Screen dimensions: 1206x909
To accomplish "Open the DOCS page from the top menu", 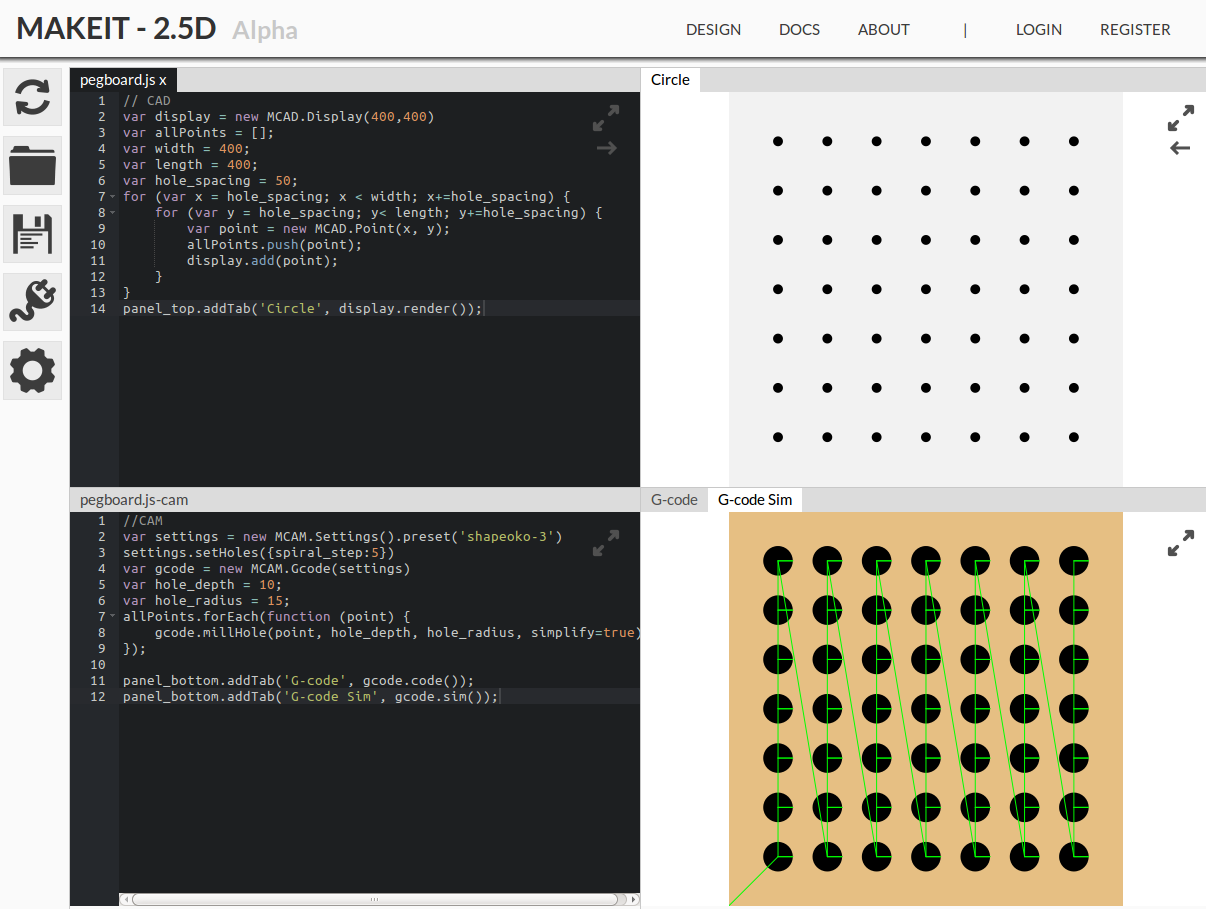I will 799,29.
